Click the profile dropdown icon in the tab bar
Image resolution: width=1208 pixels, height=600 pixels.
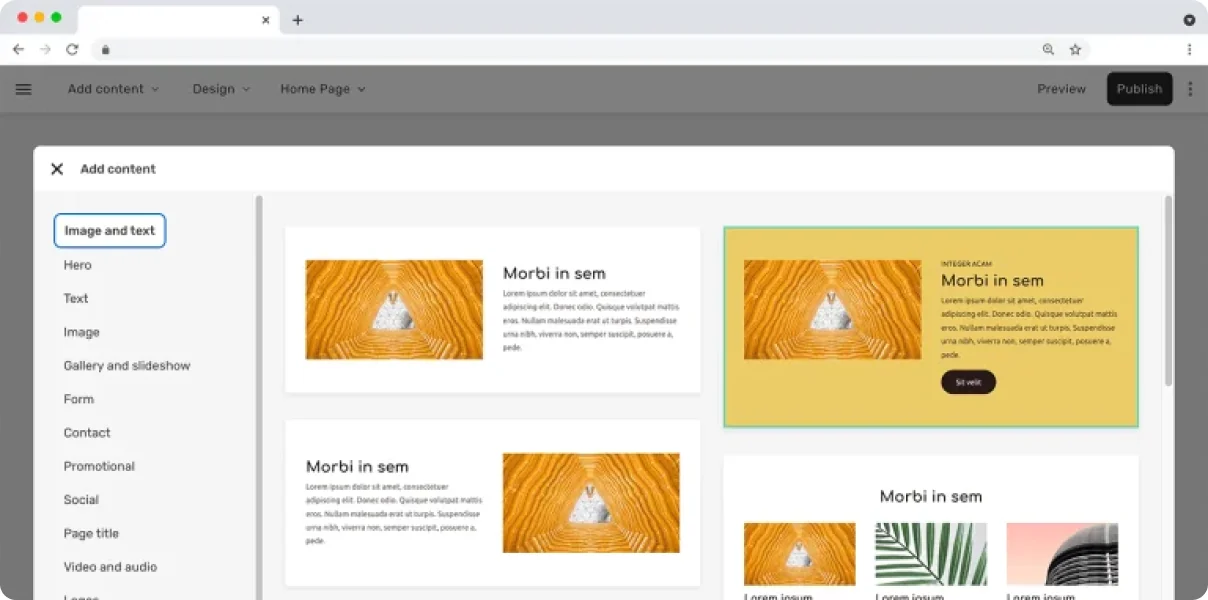tap(1189, 20)
